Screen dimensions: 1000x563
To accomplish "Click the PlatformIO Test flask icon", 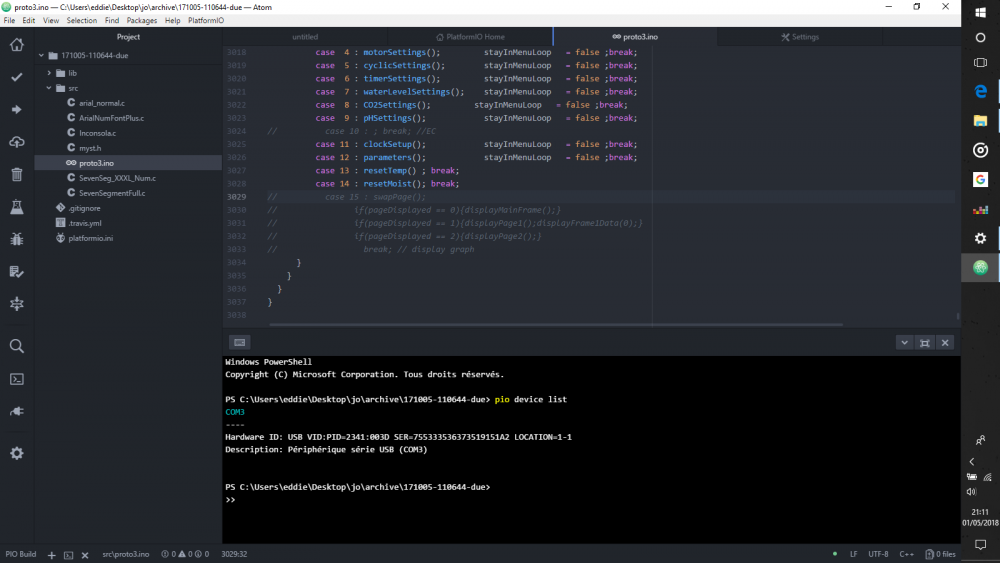I will point(17,207).
